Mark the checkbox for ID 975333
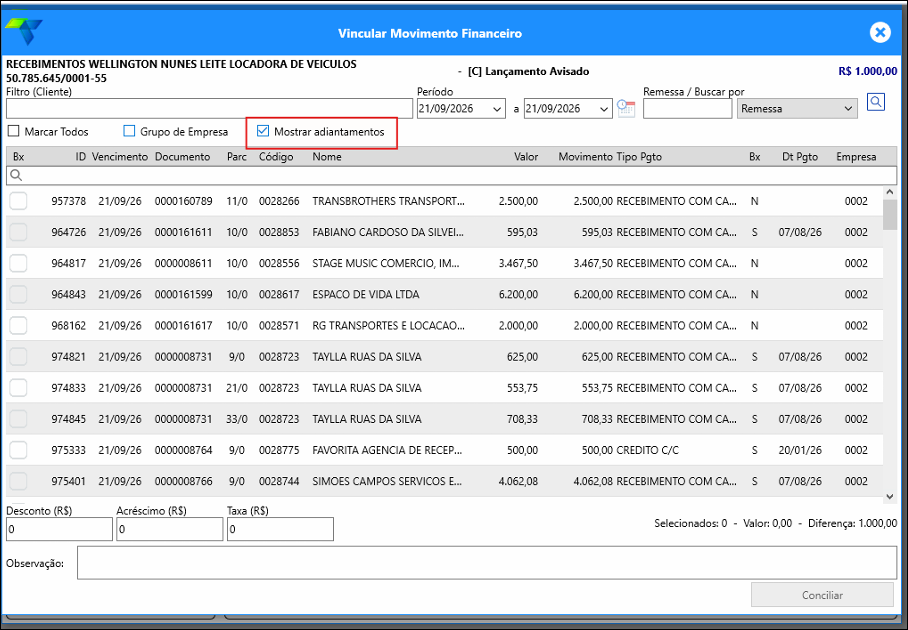 coord(19,450)
